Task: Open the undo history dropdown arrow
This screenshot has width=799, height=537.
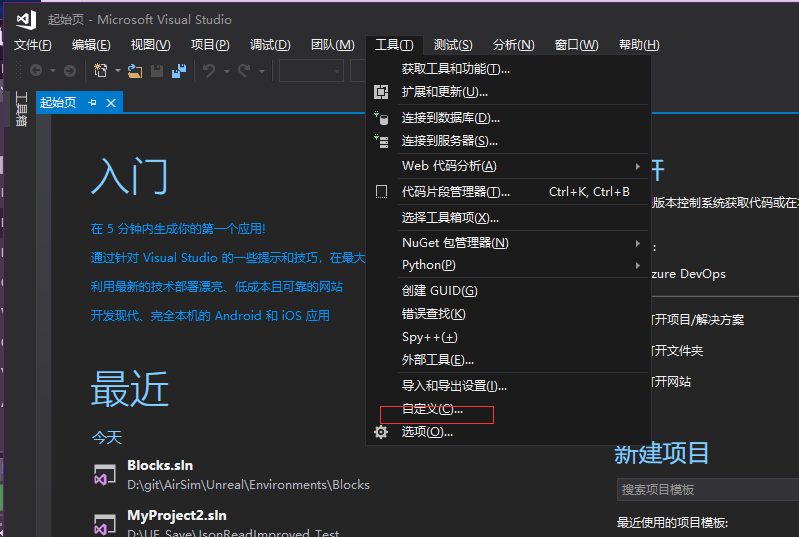Action: 227,71
